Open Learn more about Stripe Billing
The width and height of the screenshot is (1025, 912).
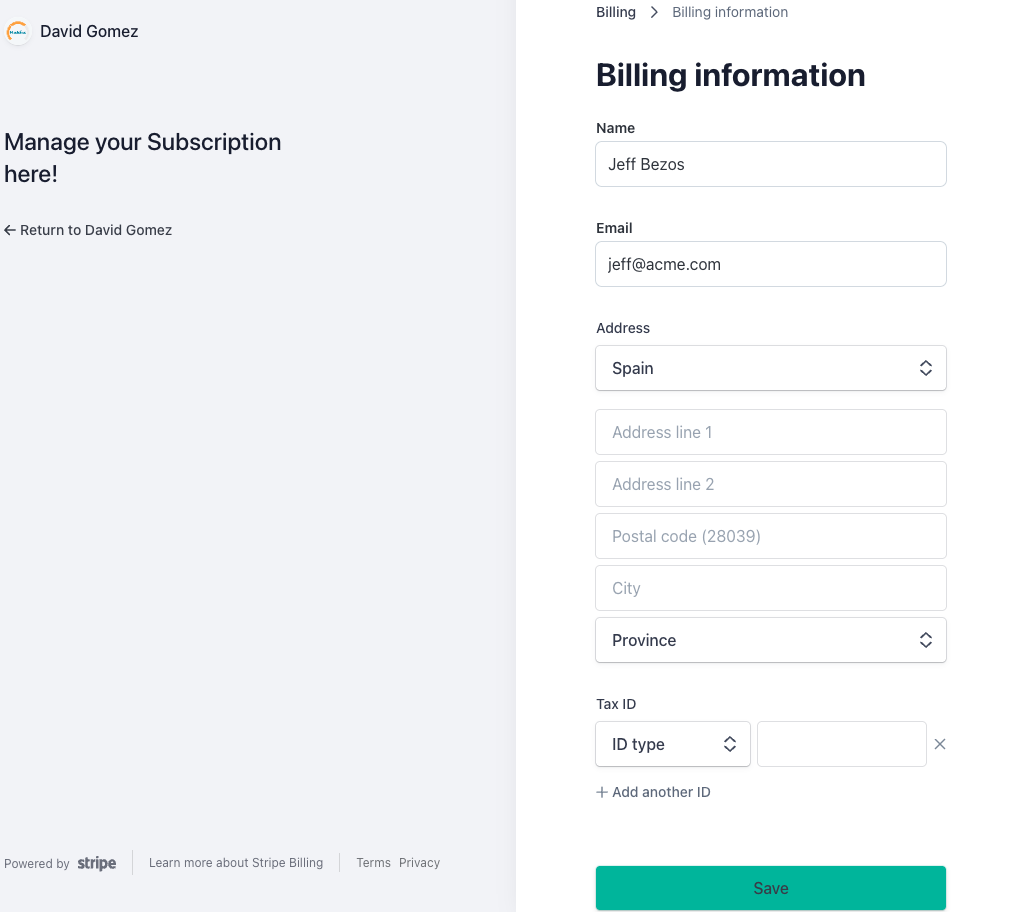pos(236,863)
